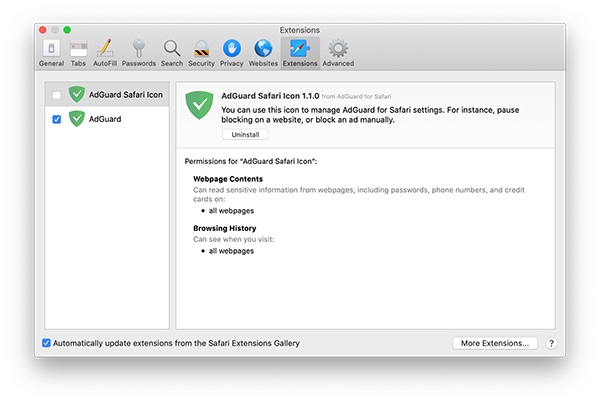The width and height of the screenshot is (600, 402).
Task: Switch to the Tabs preferences pane
Action: click(x=78, y=52)
